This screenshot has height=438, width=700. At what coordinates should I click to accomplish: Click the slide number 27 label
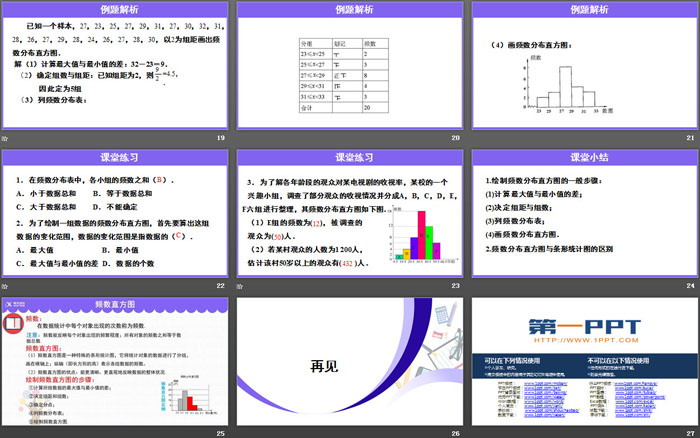(x=689, y=432)
